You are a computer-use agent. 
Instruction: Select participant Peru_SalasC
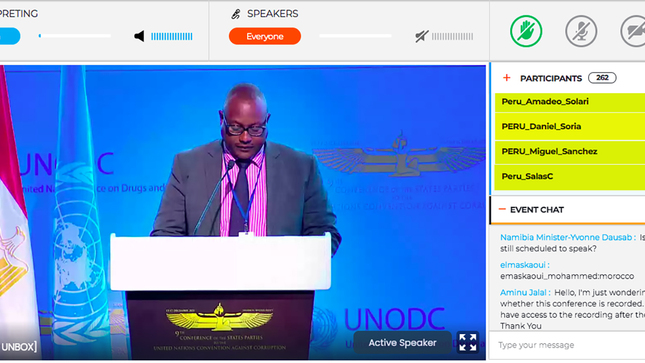coord(570,177)
